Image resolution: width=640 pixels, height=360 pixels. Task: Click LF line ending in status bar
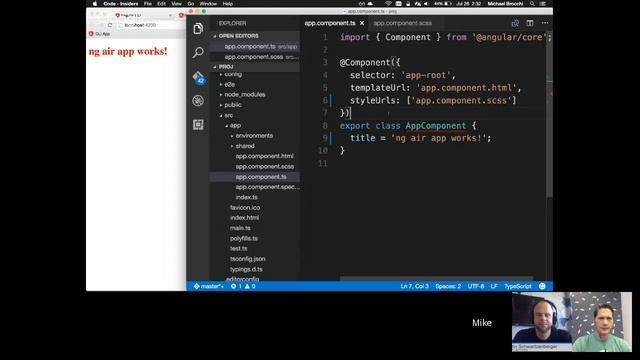click(494, 286)
